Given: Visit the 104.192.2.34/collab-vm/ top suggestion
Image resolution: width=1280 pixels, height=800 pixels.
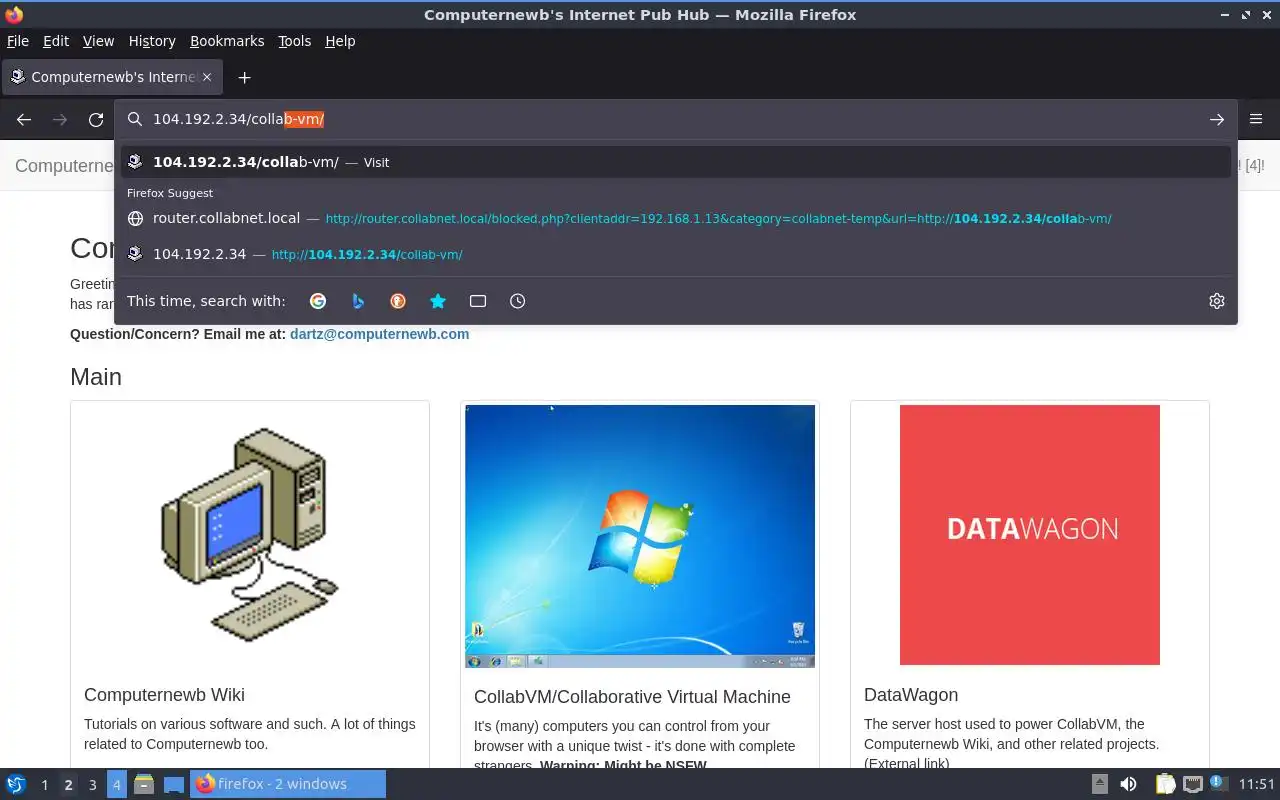Looking at the screenshot, I should tap(676, 162).
